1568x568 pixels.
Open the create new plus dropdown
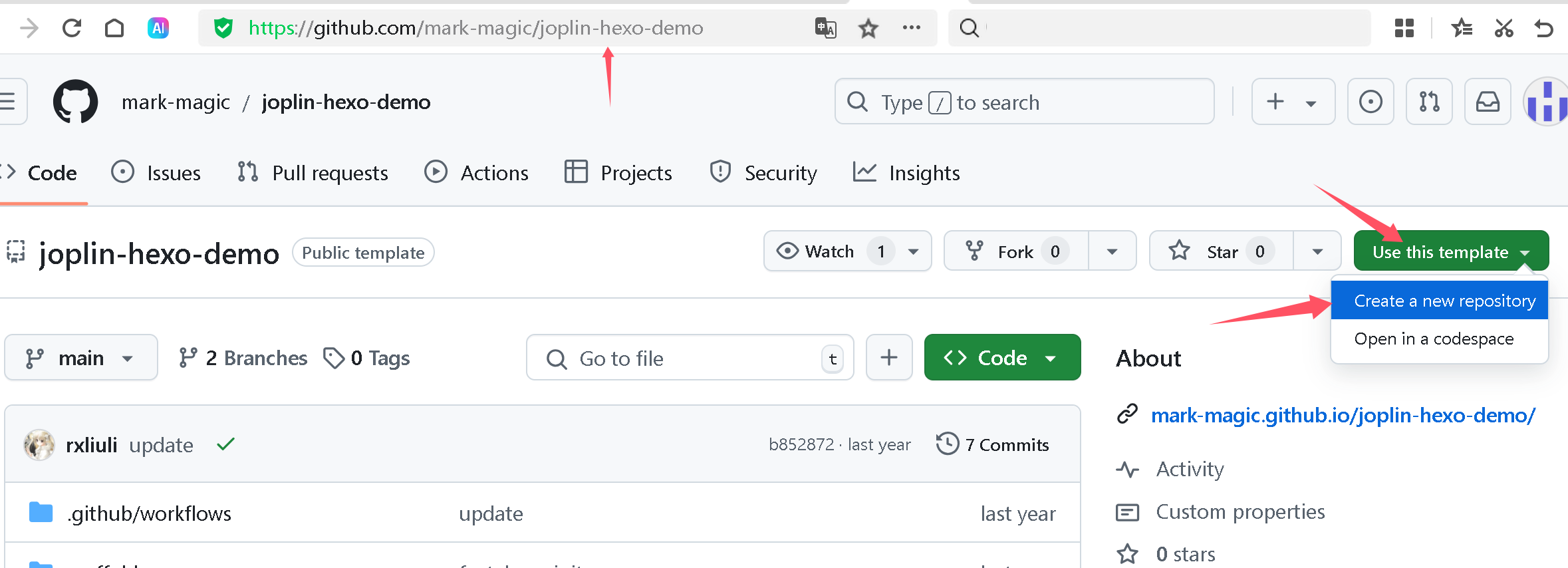coord(1293,101)
